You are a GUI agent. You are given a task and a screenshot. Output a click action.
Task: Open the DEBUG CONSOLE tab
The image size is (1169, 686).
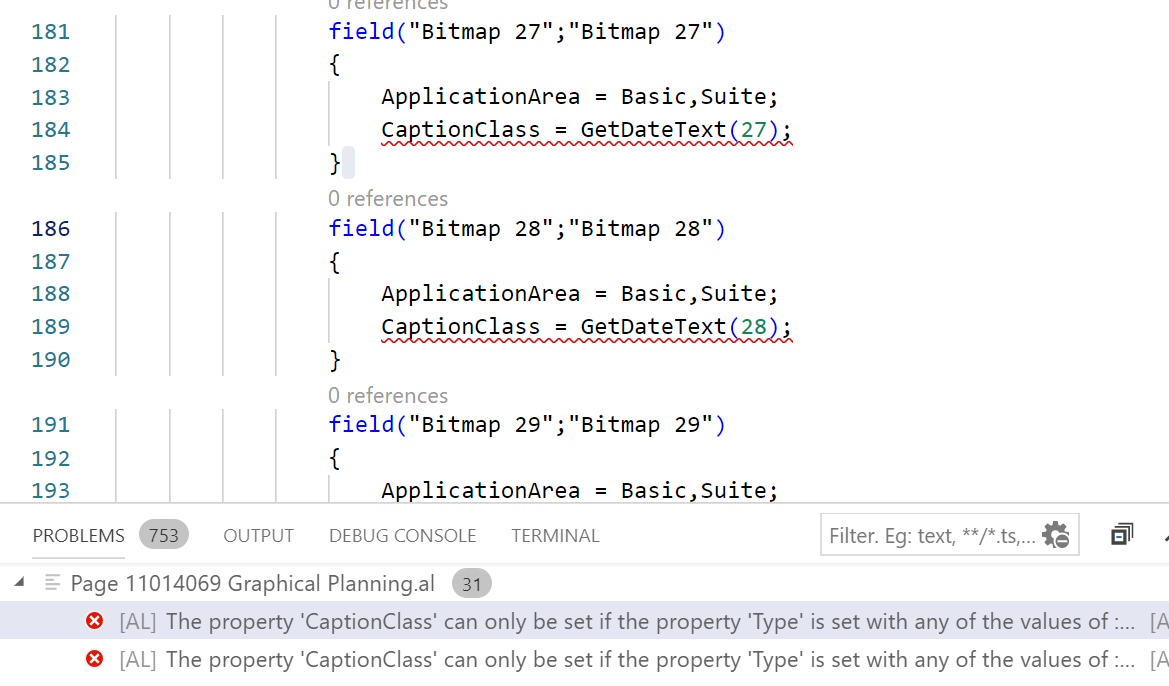pos(402,535)
